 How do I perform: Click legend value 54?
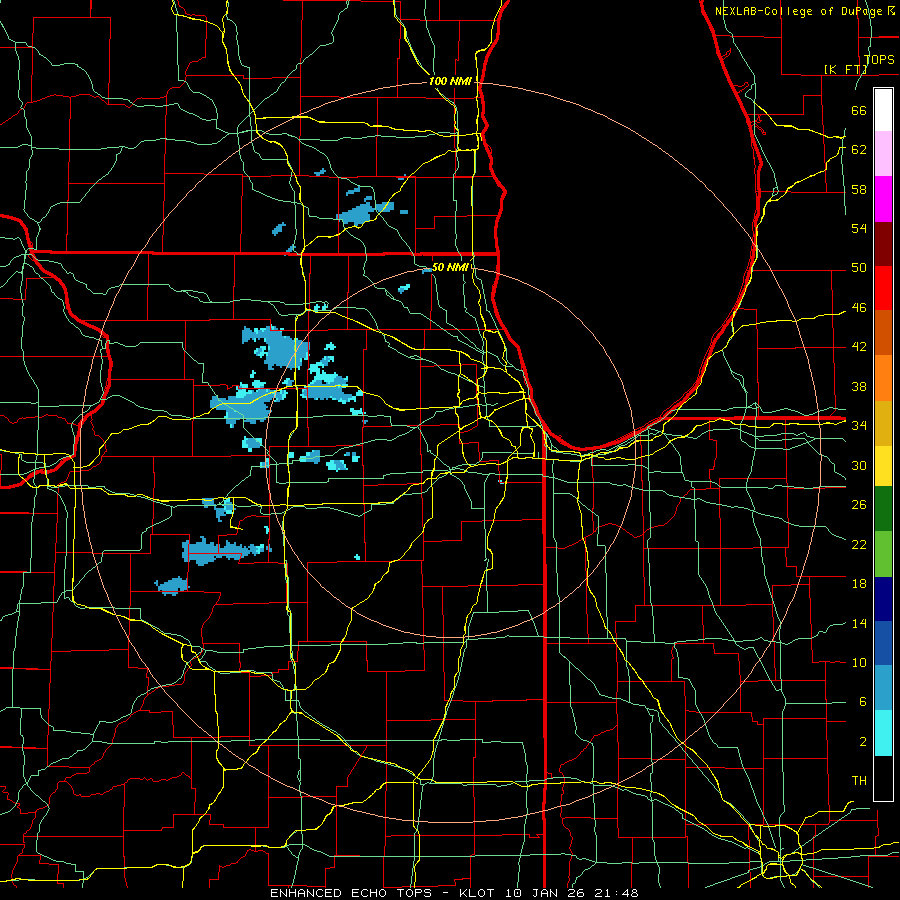[859, 228]
